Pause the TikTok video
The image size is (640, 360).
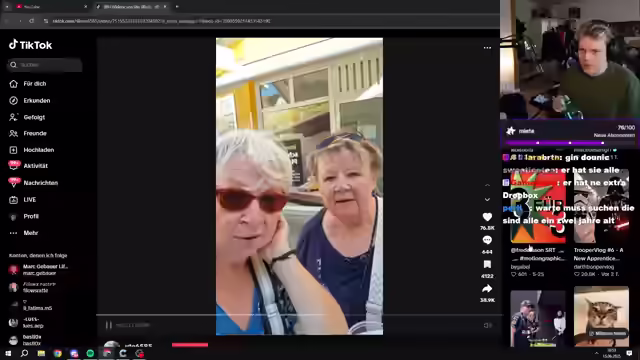pyautogui.click(x=109, y=325)
